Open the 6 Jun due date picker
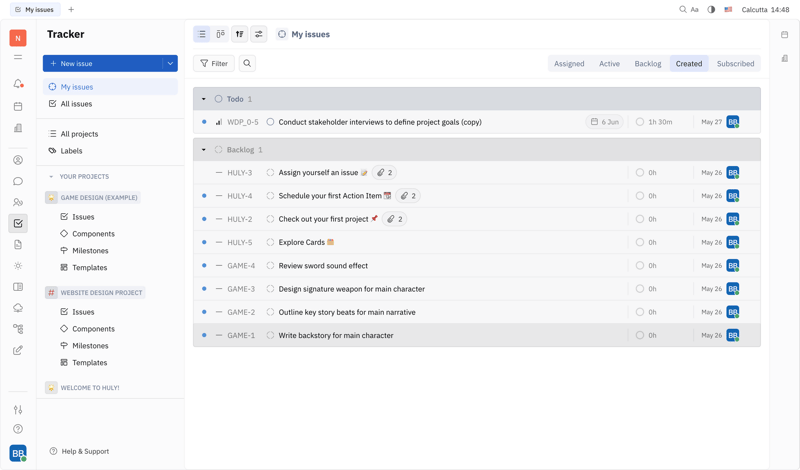800x470 pixels. click(605, 122)
